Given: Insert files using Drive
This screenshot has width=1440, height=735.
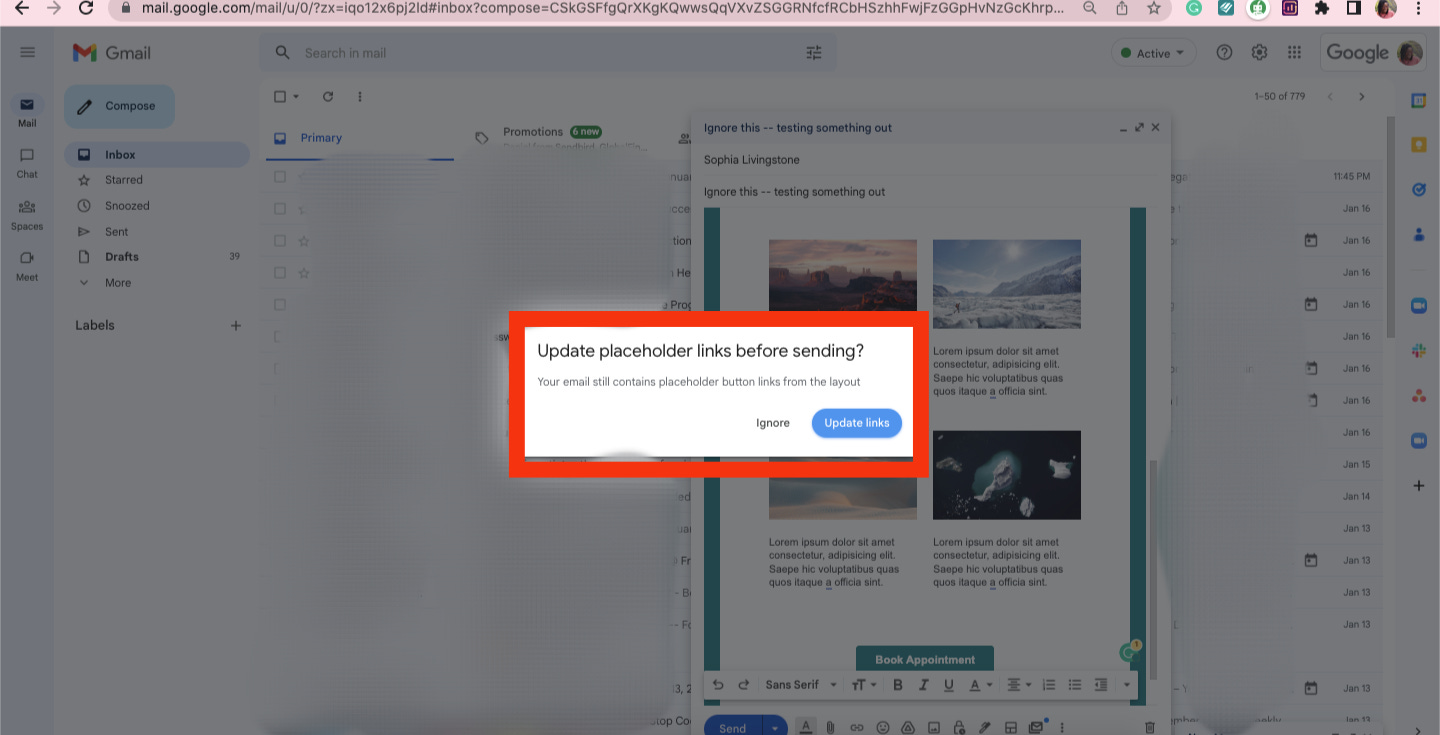Looking at the screenshot, I should tap(908, 727).
